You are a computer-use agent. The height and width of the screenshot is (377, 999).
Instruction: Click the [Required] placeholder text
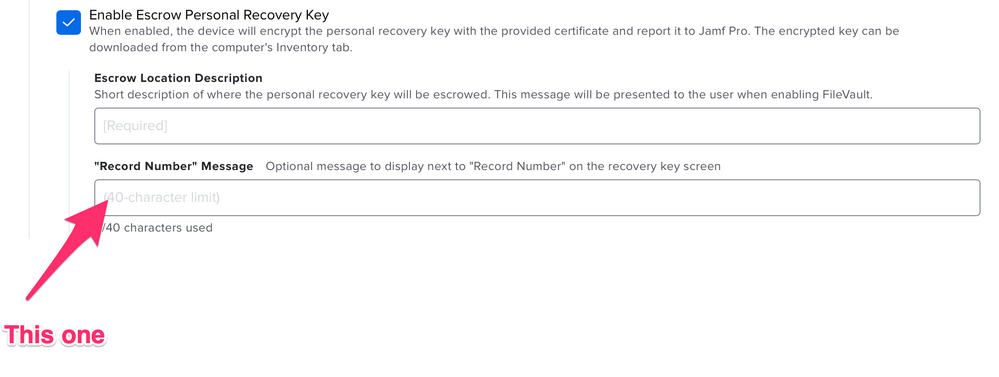(x=135, y=126)
